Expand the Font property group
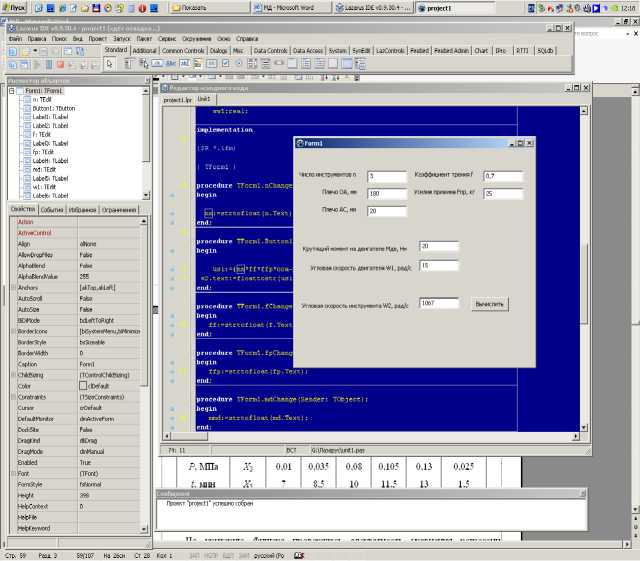 pyautogui.click(x=11, y=473)
